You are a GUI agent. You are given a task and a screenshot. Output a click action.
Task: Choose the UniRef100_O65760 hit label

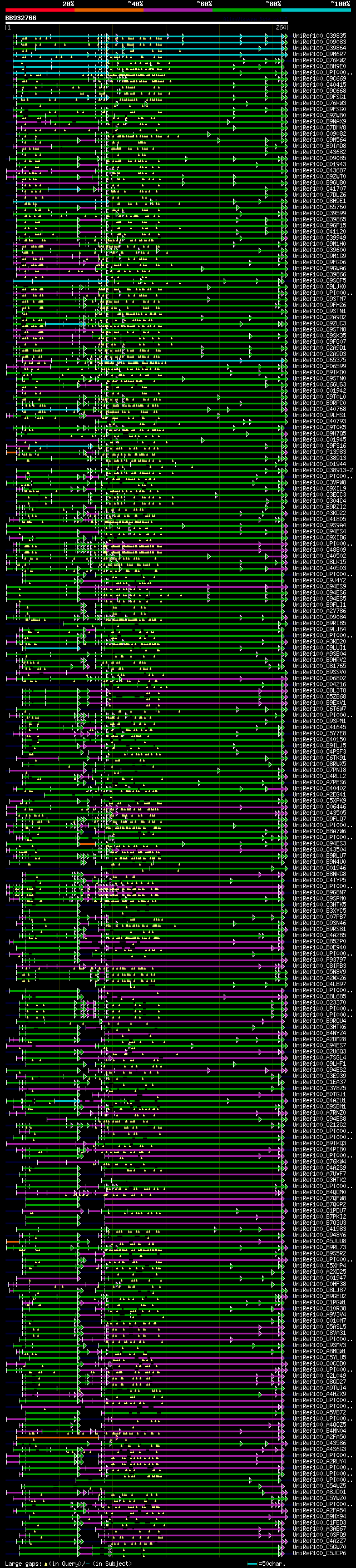coord(319,207)
